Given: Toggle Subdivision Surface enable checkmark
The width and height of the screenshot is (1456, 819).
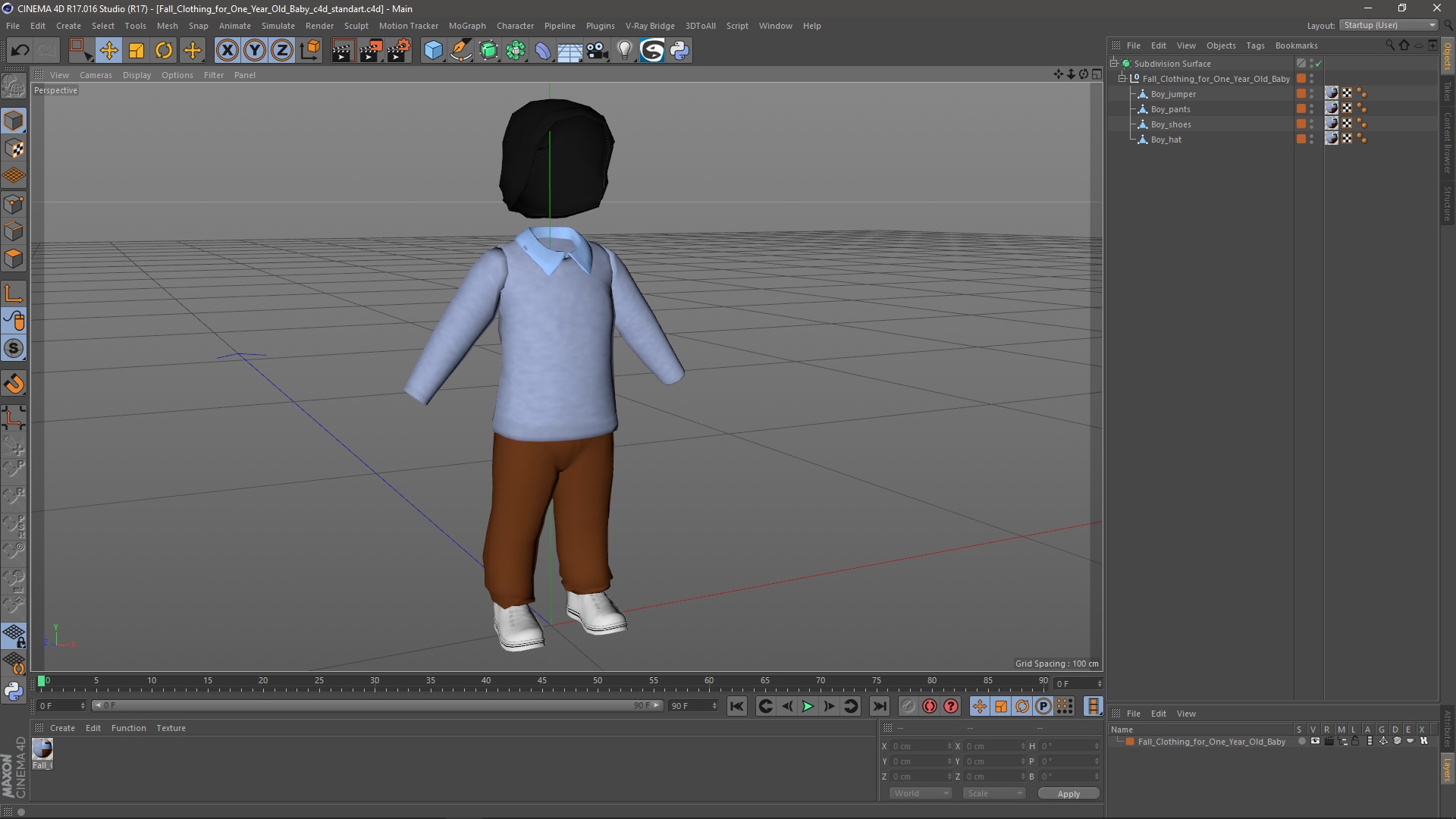Looking at the screenshot, I should coord(1319,64).
